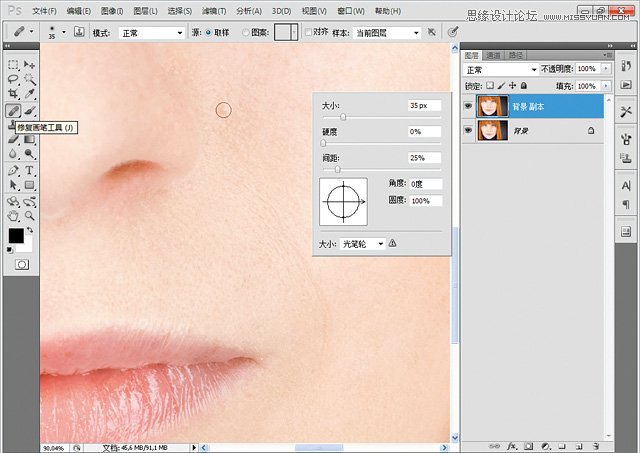This screenshot has width=640, height=453.
Task: Toggle lock transparent pixels
Action: [490, 85]
